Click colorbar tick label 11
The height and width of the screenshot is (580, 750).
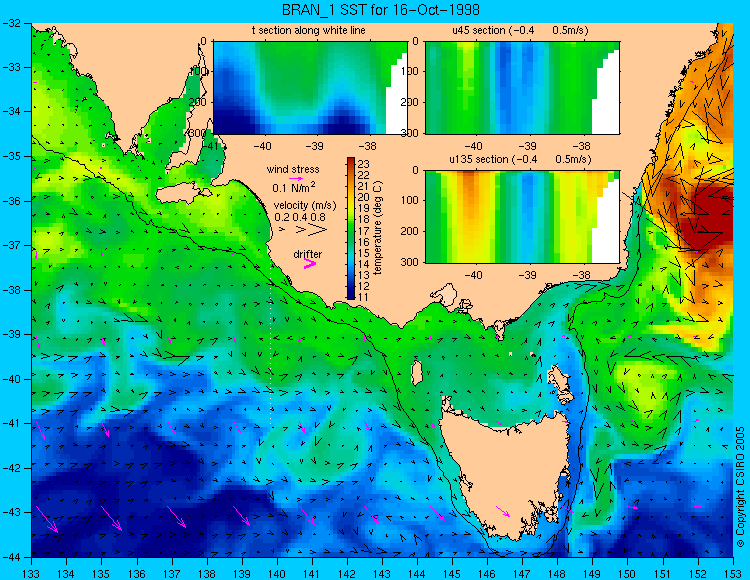(x=364, y=297)
